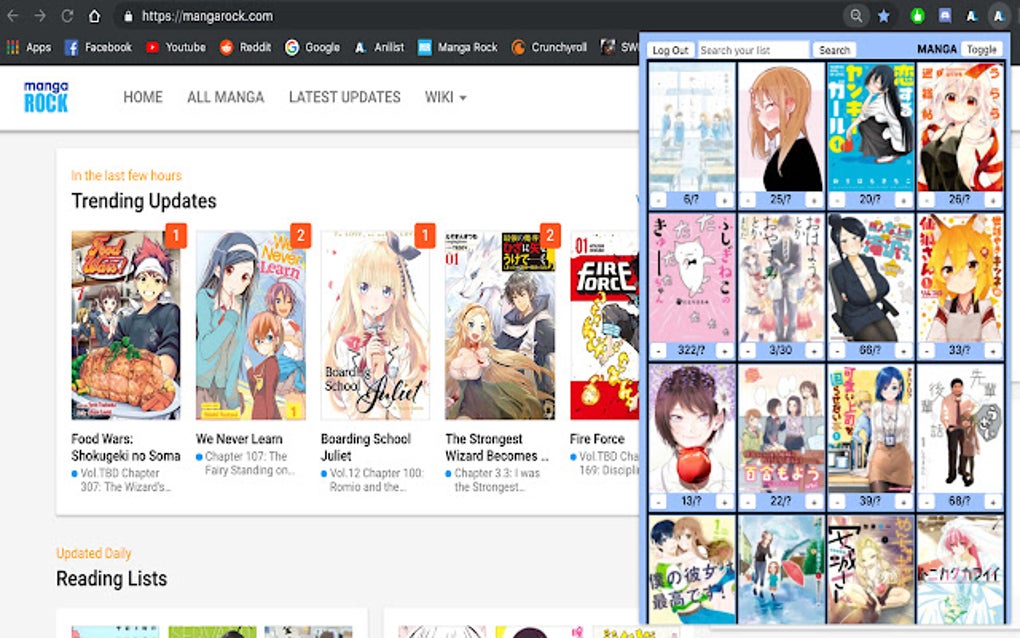Expand the WIKI dropdown
Image resolution: width=1020 pixels, height=638 pixels.
[x=445, y=97]
